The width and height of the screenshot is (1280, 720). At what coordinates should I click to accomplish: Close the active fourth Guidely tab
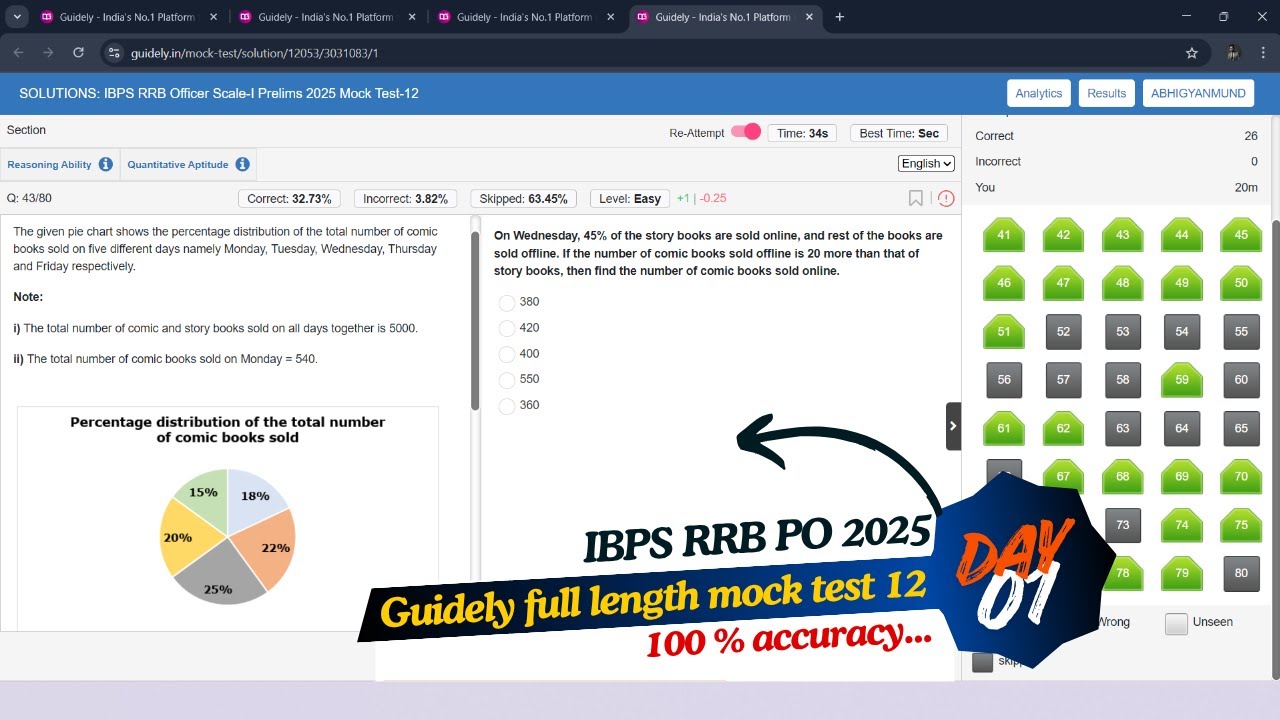(x=809, y=17)
